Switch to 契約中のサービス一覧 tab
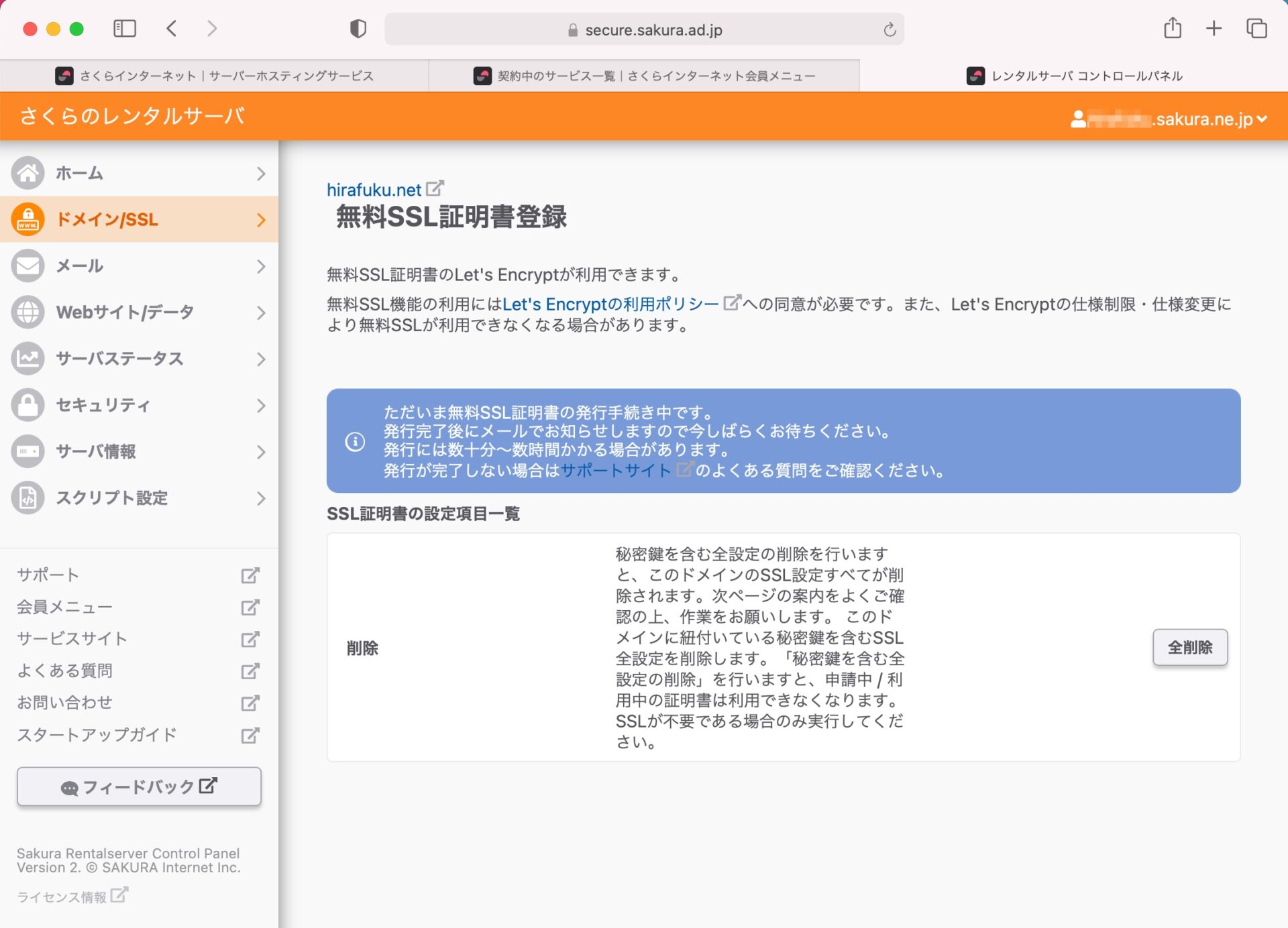Image resolution: width=1288 pixels, height=928 pixels. coord(644,76)
